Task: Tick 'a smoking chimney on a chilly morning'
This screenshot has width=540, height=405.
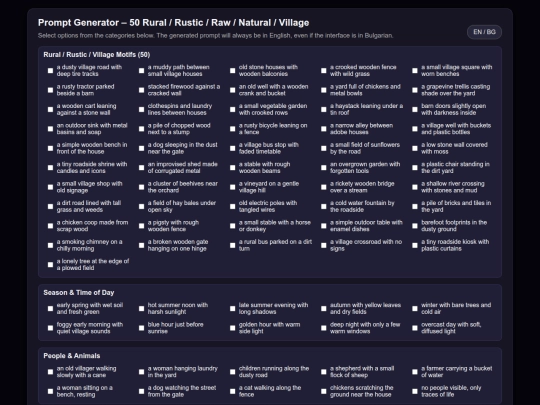Action: 51,246
